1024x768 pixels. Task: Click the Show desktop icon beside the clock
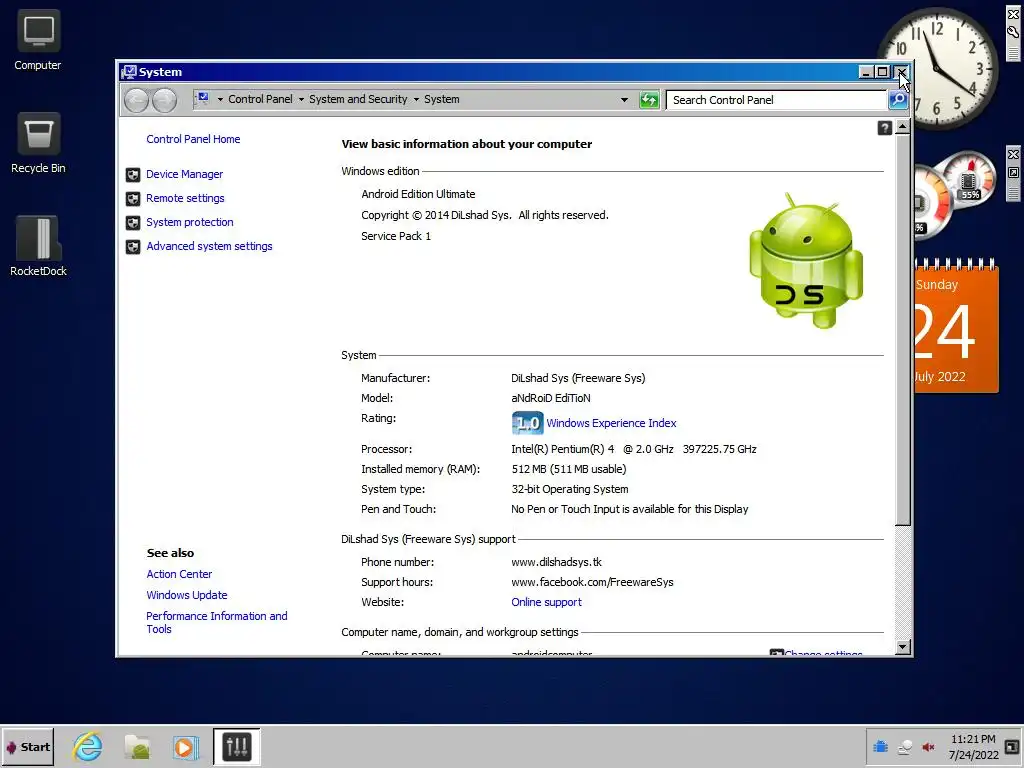tap(1012, 746)
